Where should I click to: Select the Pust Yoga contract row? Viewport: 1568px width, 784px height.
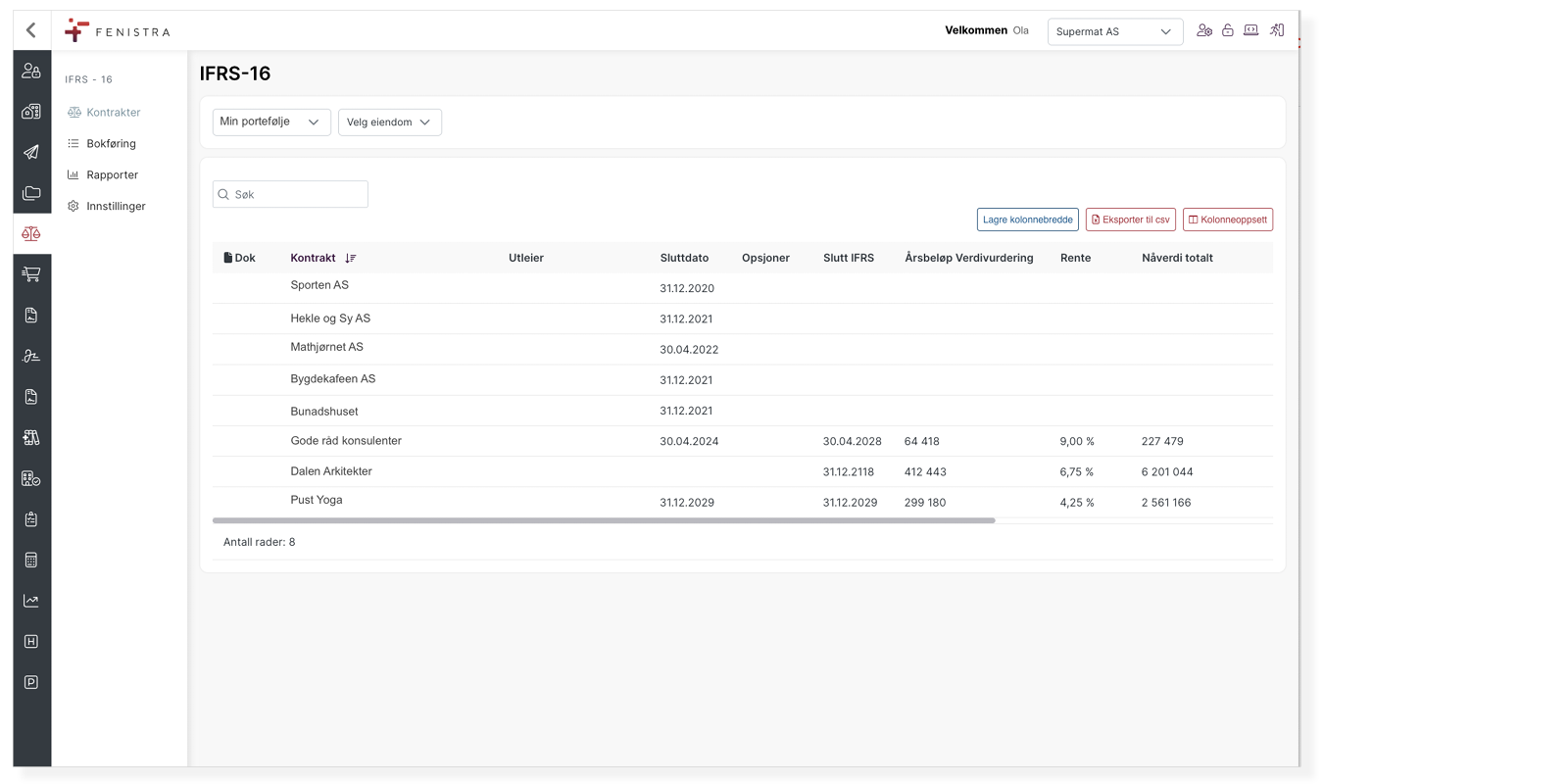[x=743, y=502]
